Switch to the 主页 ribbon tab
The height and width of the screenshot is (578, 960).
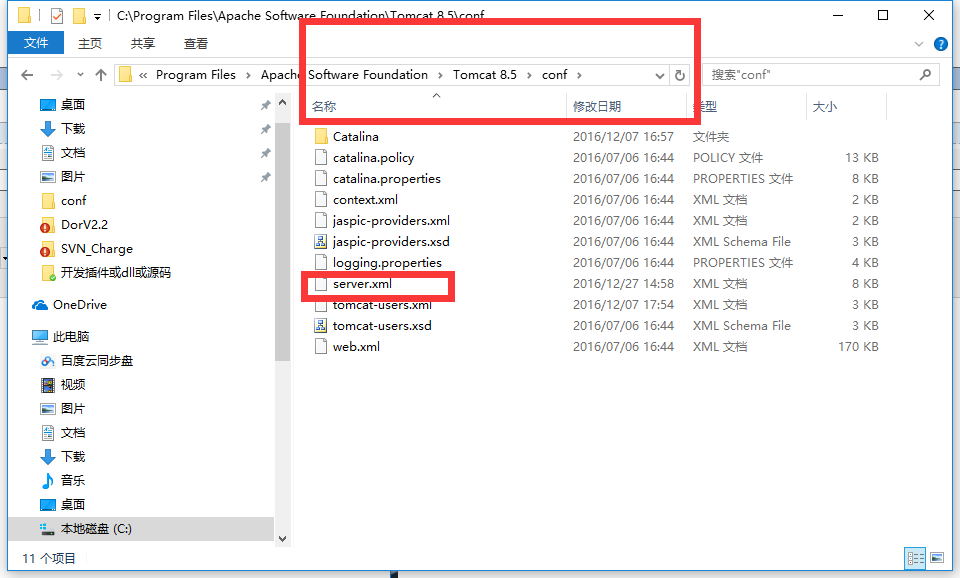(x=90, y=43)
